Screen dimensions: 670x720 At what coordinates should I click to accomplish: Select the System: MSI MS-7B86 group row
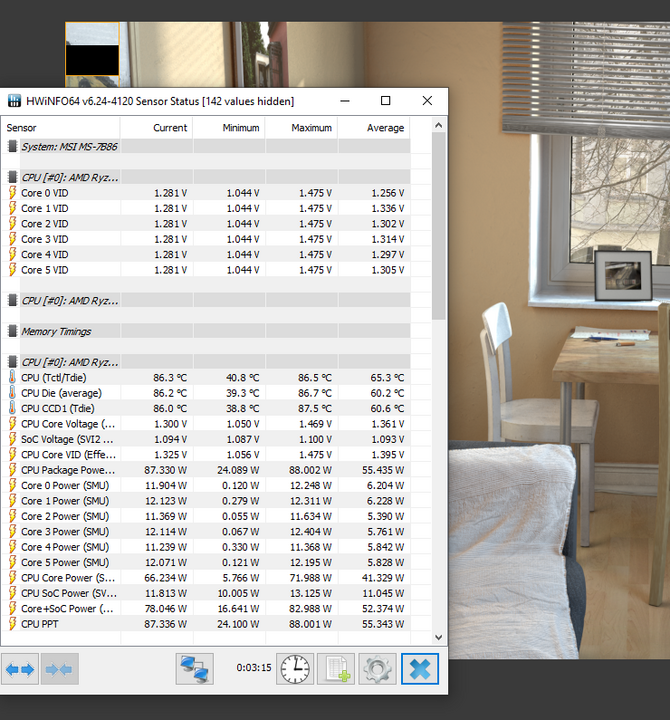pos(206,146)
